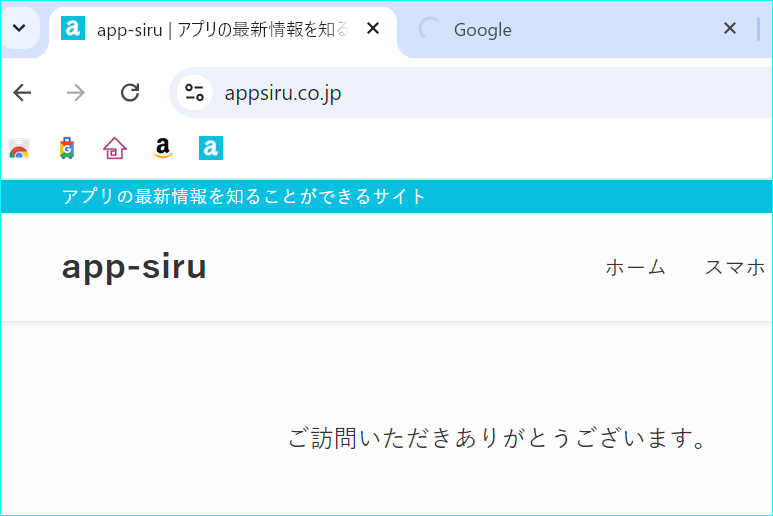Click the blue tagline banner text
The width and height of the screenshot is (773, 516).
[244, 197]
